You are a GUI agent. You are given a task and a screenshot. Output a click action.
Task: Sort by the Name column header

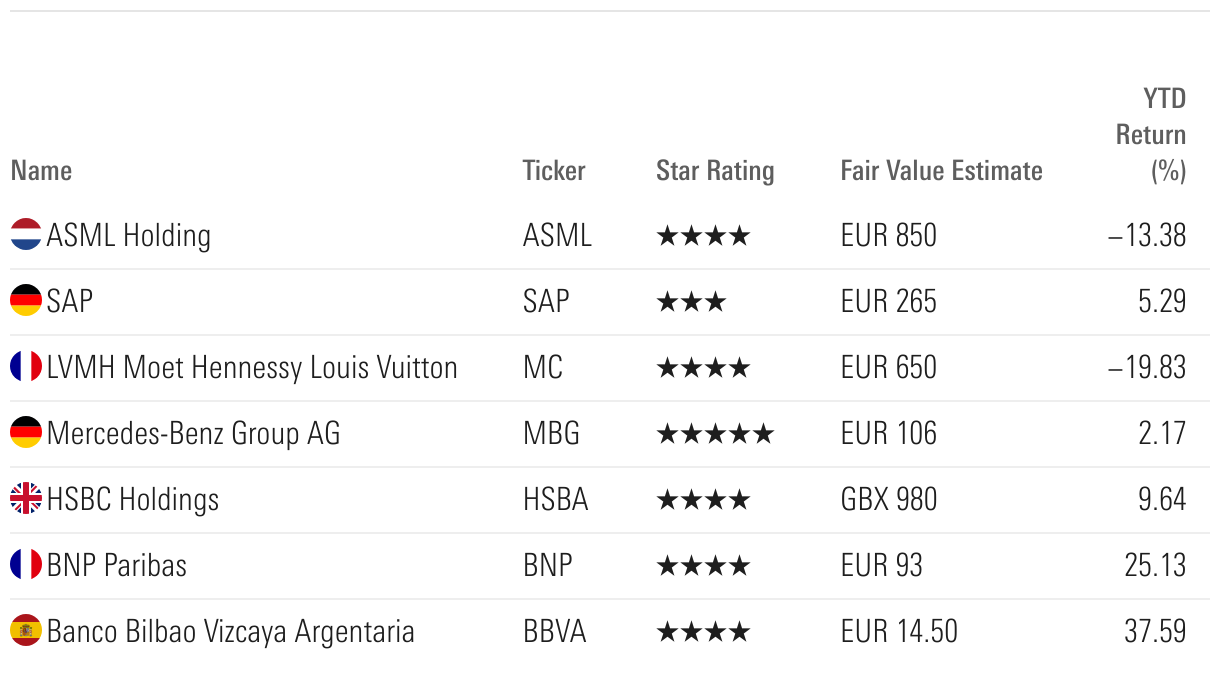point(42,171)
